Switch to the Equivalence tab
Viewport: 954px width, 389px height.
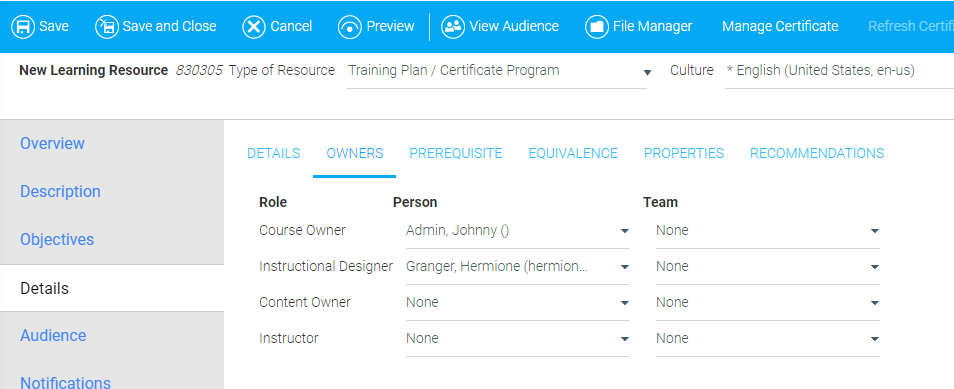573,153
